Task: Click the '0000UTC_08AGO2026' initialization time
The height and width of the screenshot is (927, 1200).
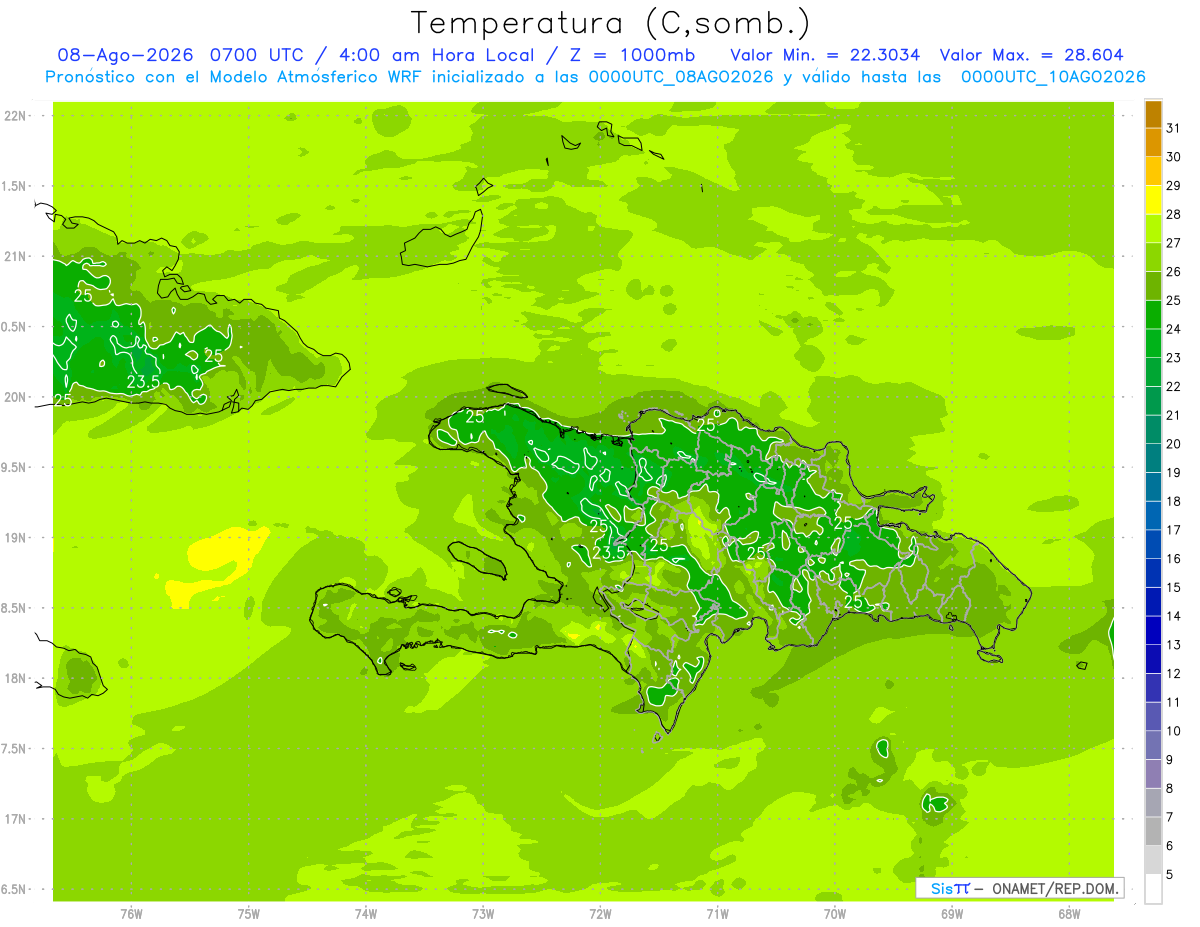Action: coord(681,77)
